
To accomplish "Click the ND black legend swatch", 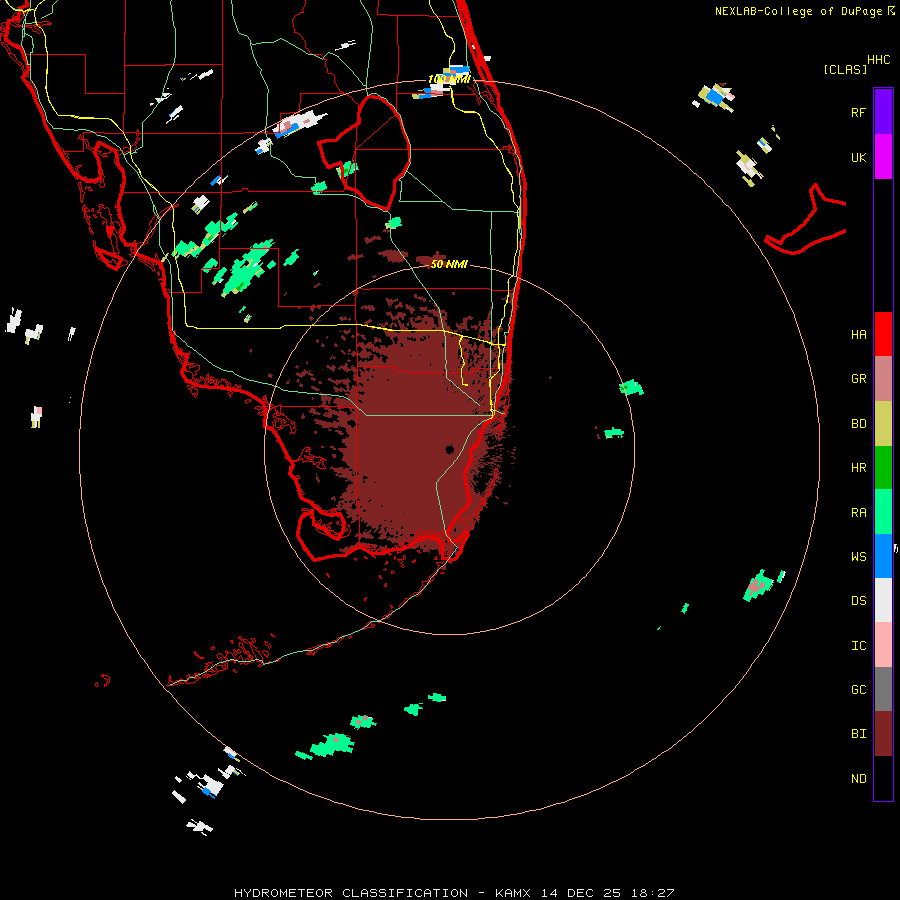I will tap(883, 778).
